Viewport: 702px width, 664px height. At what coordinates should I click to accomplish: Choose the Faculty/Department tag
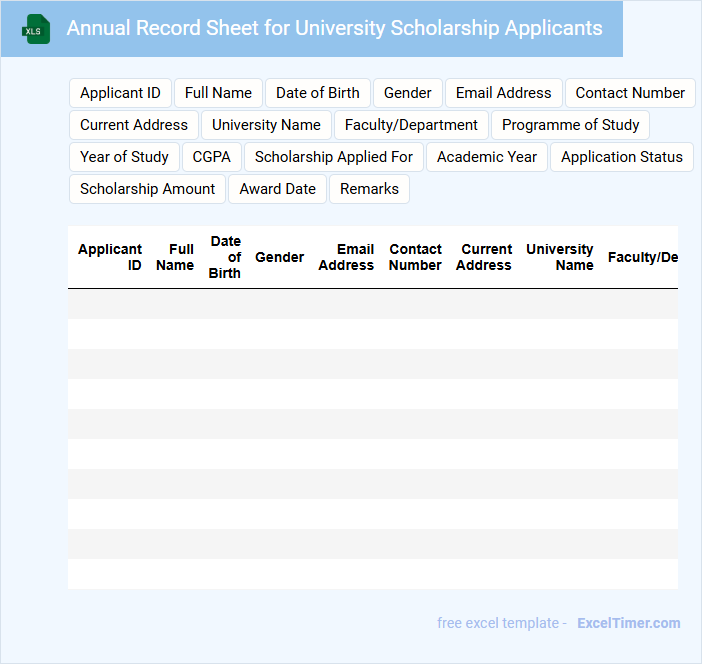411,125
